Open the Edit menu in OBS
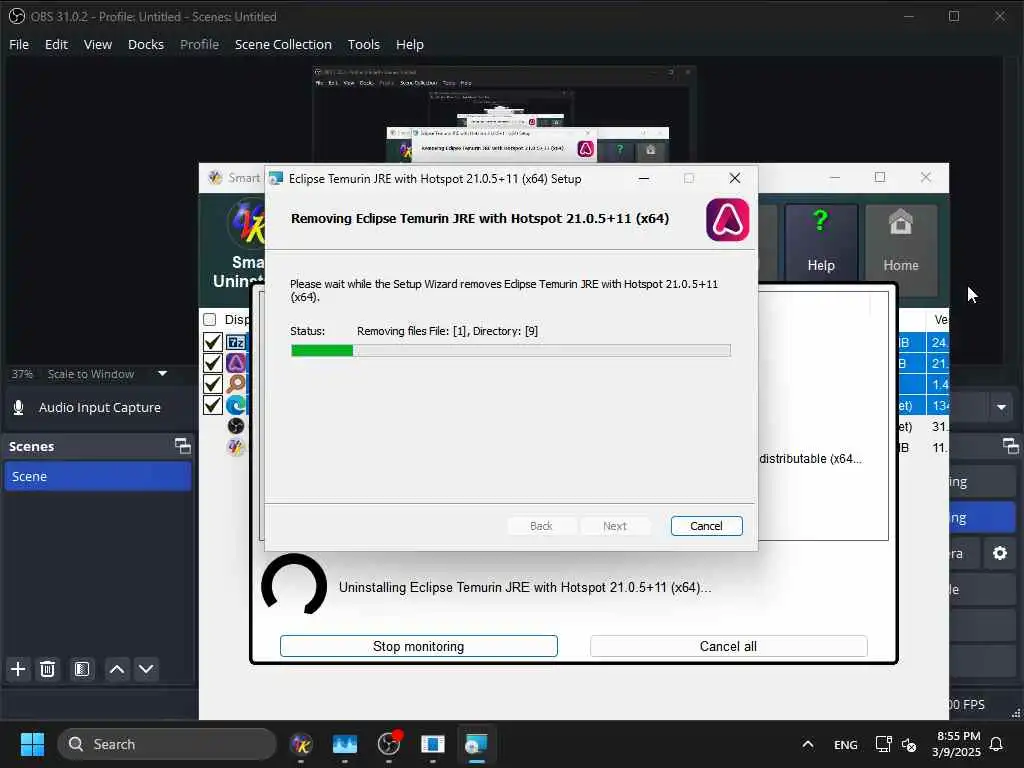 (x=56, y=44)
